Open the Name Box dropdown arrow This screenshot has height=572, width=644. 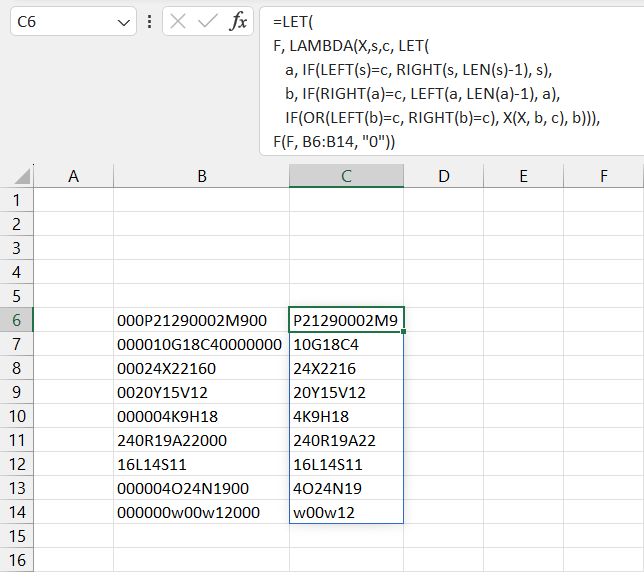click(123, 22)
